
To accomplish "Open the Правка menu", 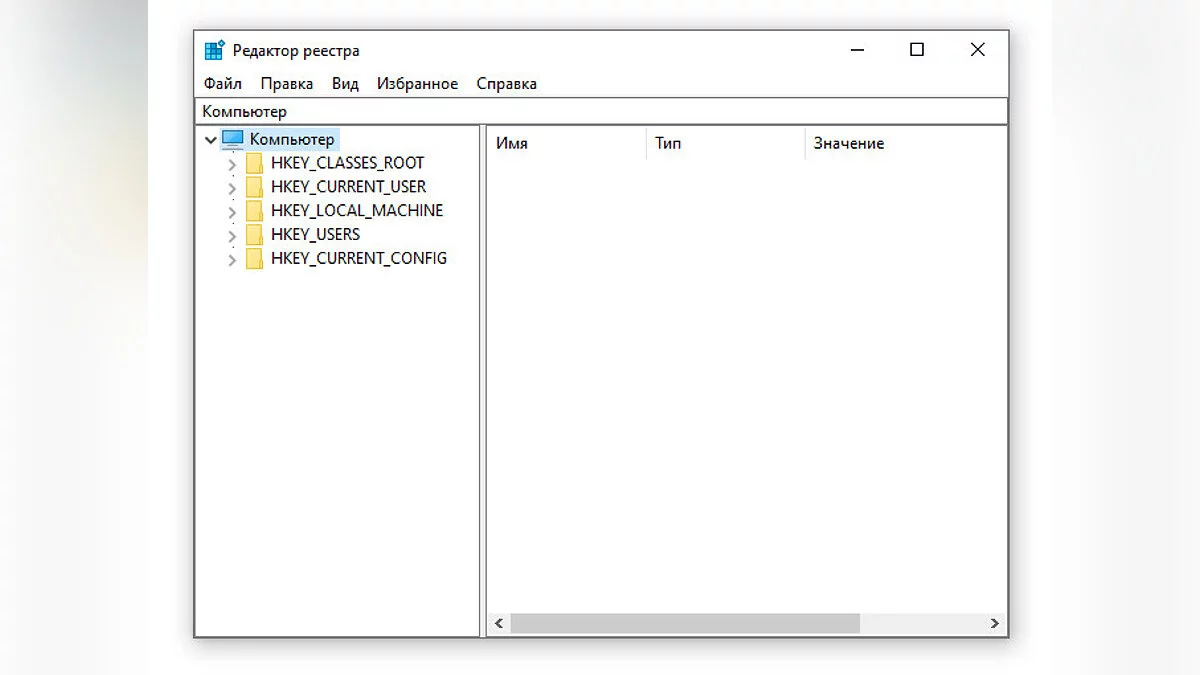I will pyautogui.click(x=286, y=84).
